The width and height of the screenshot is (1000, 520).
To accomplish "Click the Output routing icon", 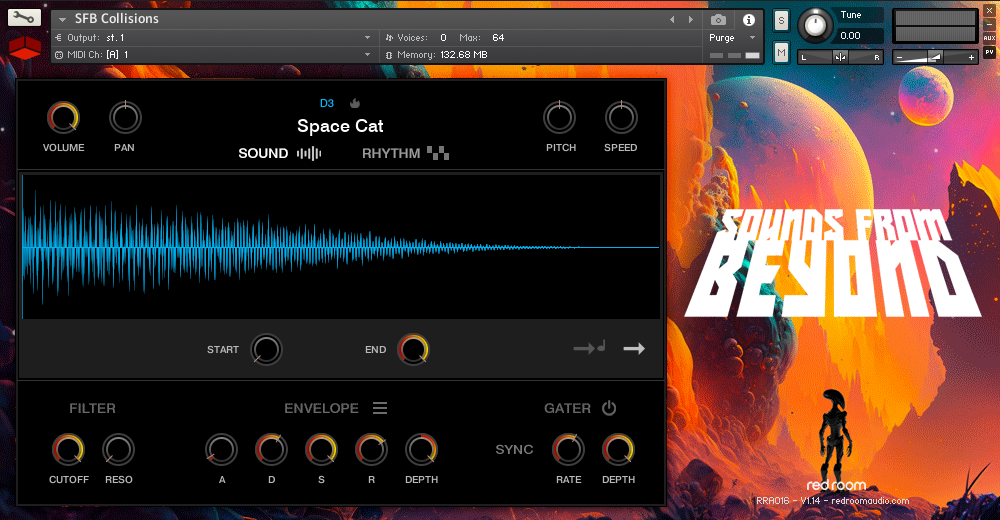I will click(x=59, y=38).
